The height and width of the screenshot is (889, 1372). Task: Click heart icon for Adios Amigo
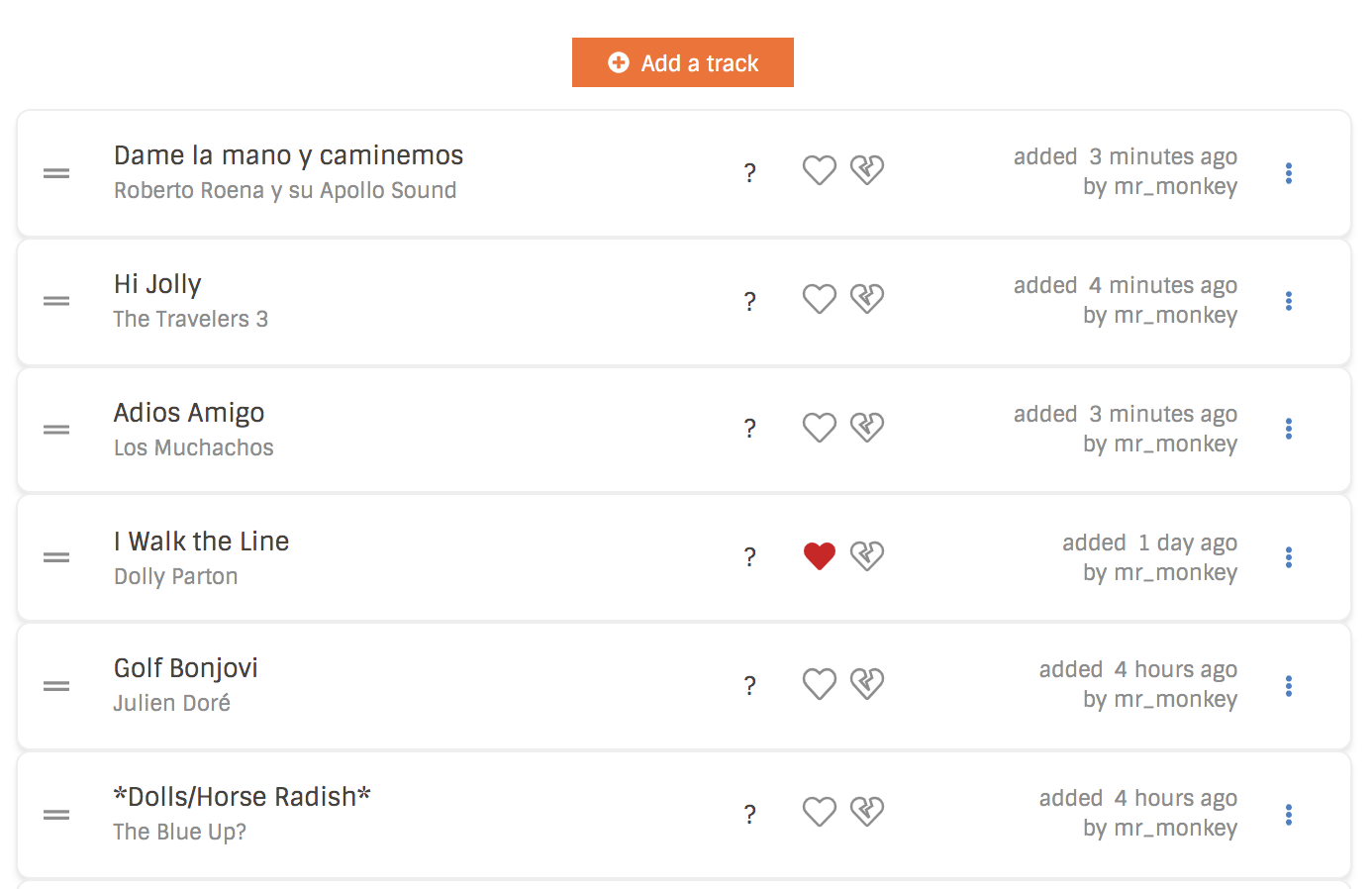[820, 428]
